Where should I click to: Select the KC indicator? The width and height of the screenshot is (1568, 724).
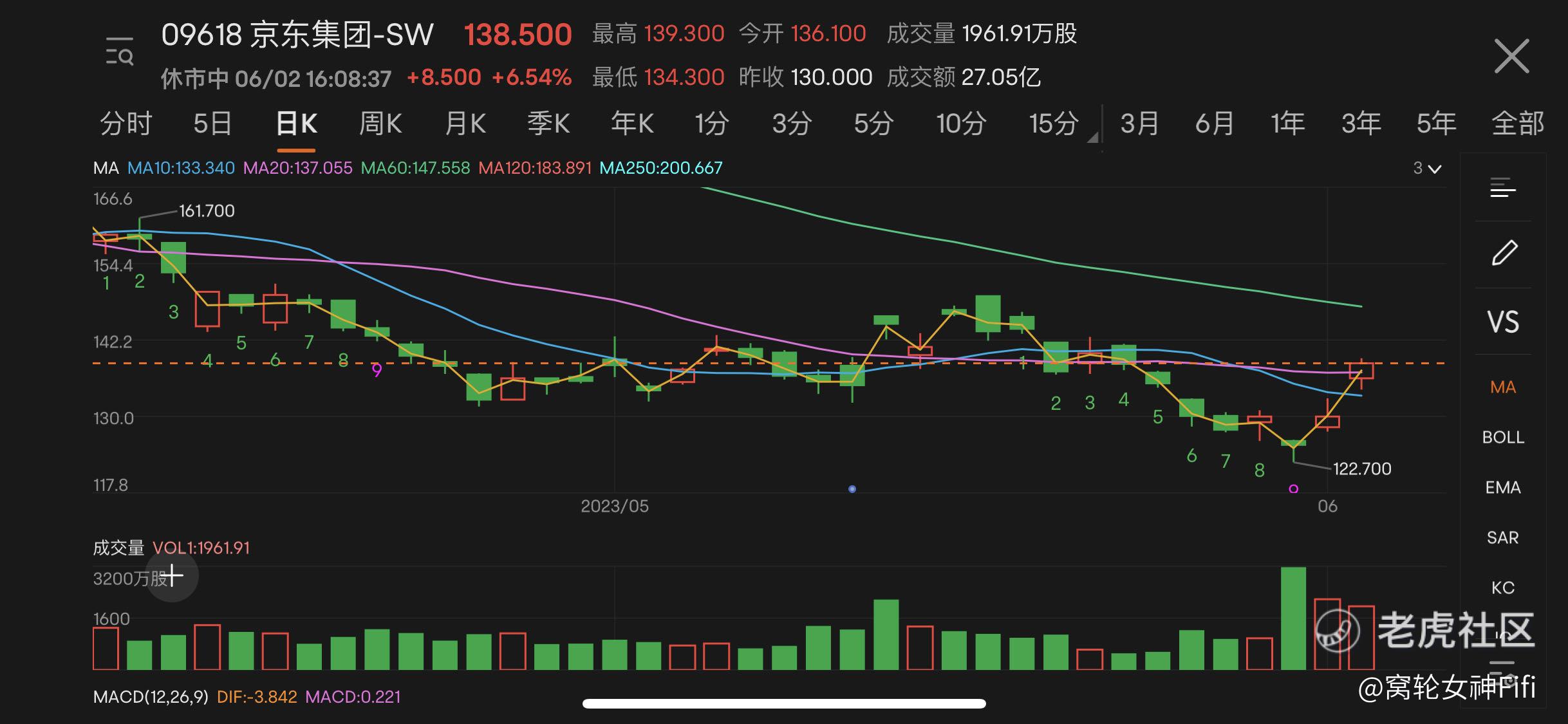[x=1503, y=588]
